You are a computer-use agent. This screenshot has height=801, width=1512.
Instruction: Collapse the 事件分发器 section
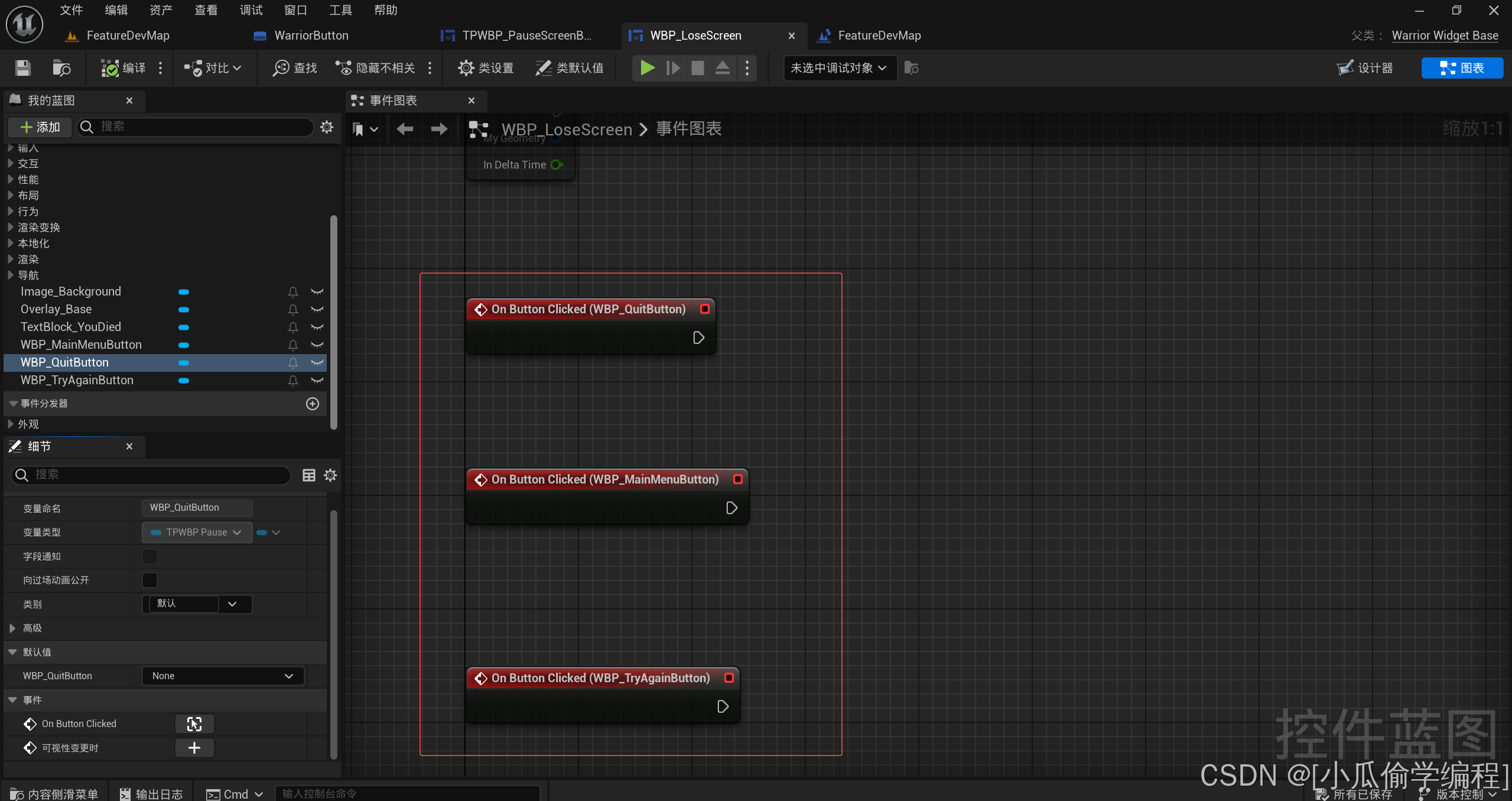point(13,403)
